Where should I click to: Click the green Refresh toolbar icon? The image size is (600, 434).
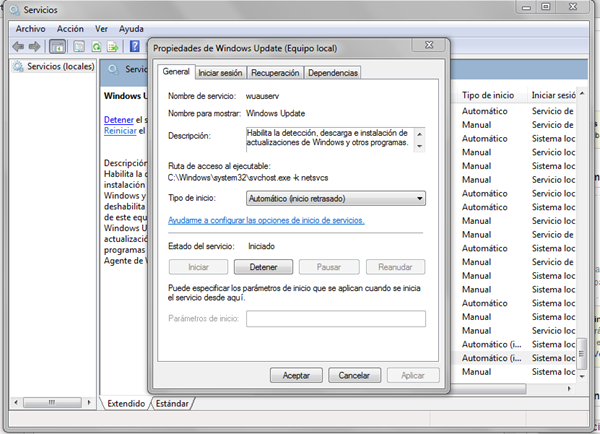pos(96,47)
